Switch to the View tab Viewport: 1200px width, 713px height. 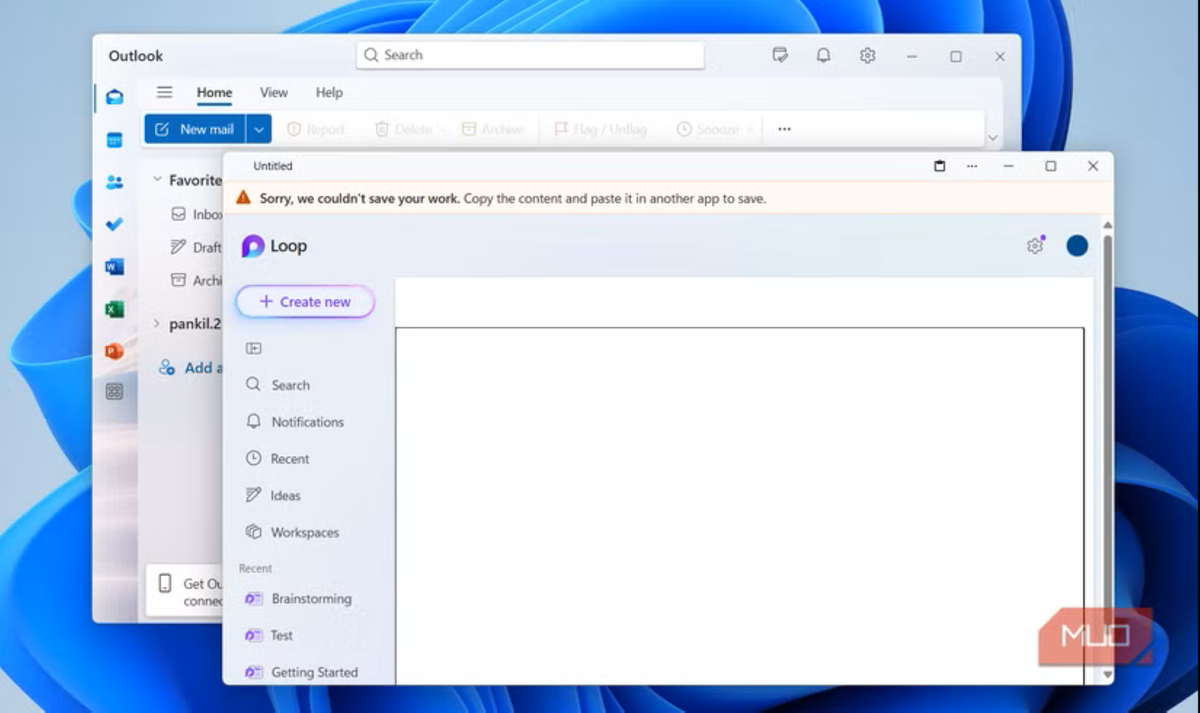(x=273, y=92)
